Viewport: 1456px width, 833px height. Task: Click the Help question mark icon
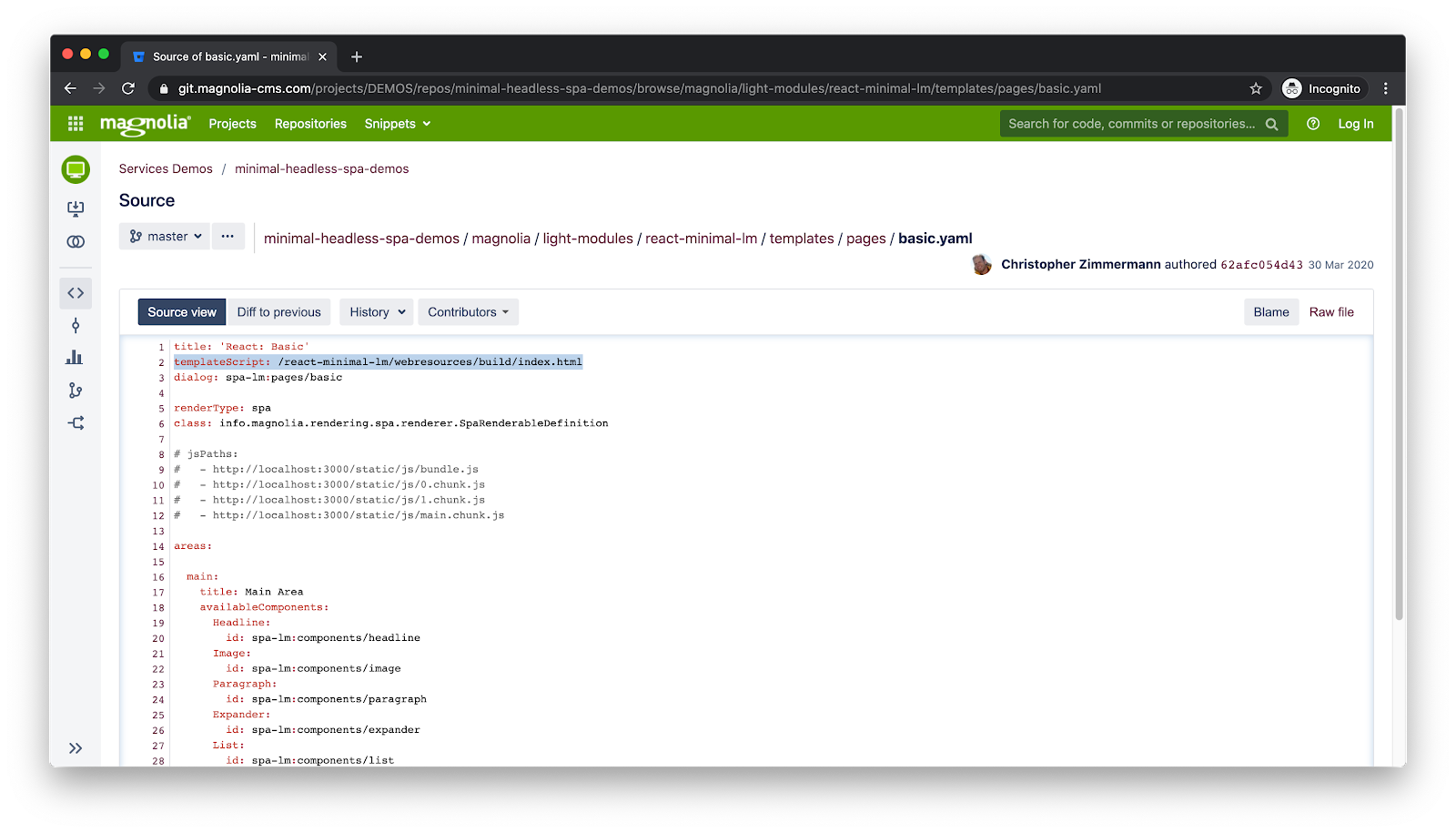pos(1313,124)
